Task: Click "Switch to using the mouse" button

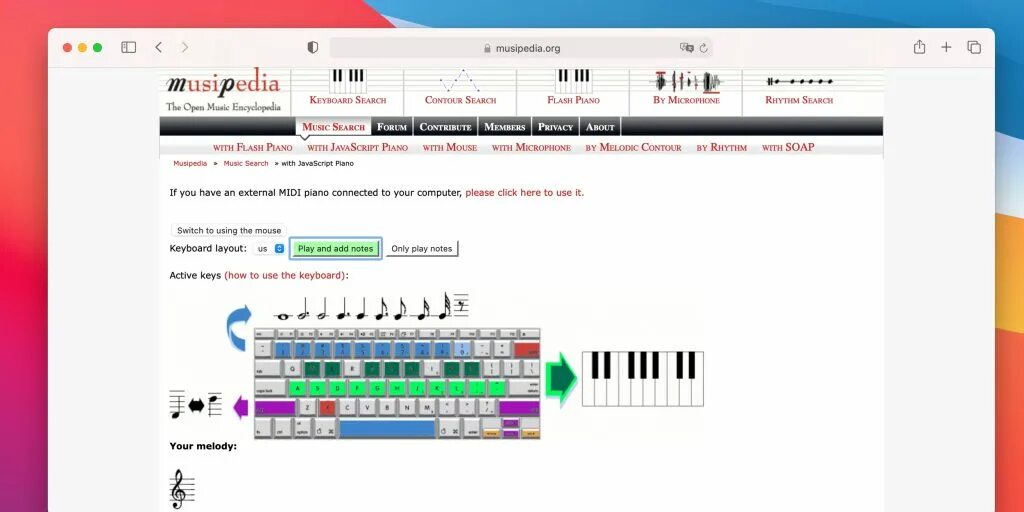Action: click(229, 231)
